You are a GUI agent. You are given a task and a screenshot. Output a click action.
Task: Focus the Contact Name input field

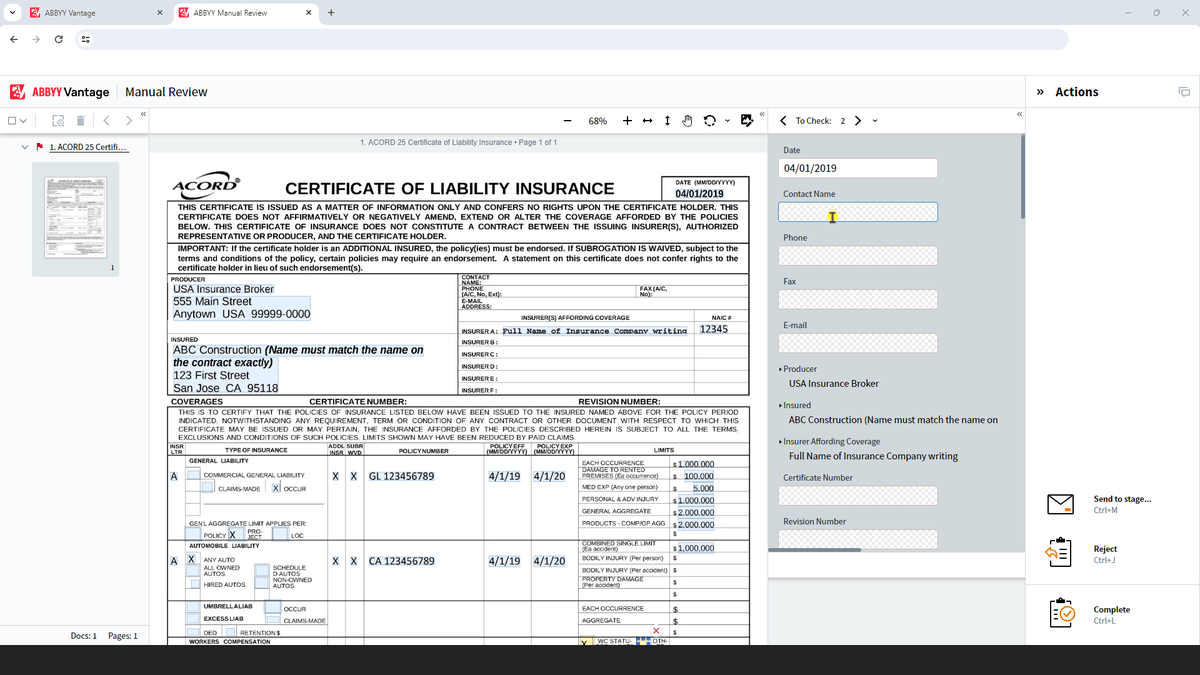858,212
